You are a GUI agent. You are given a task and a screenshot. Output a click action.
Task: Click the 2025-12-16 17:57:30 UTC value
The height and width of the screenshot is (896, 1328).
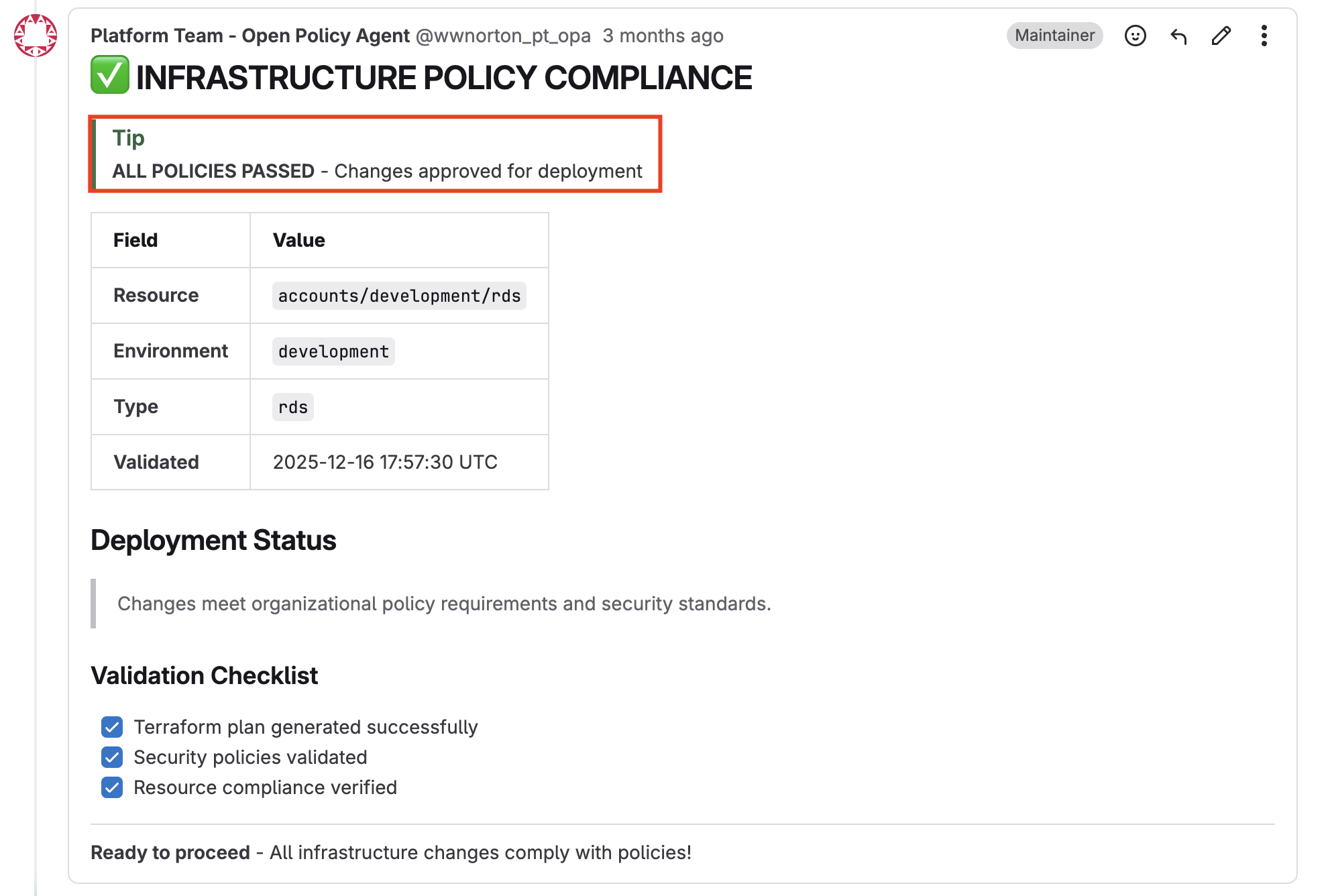385,462
